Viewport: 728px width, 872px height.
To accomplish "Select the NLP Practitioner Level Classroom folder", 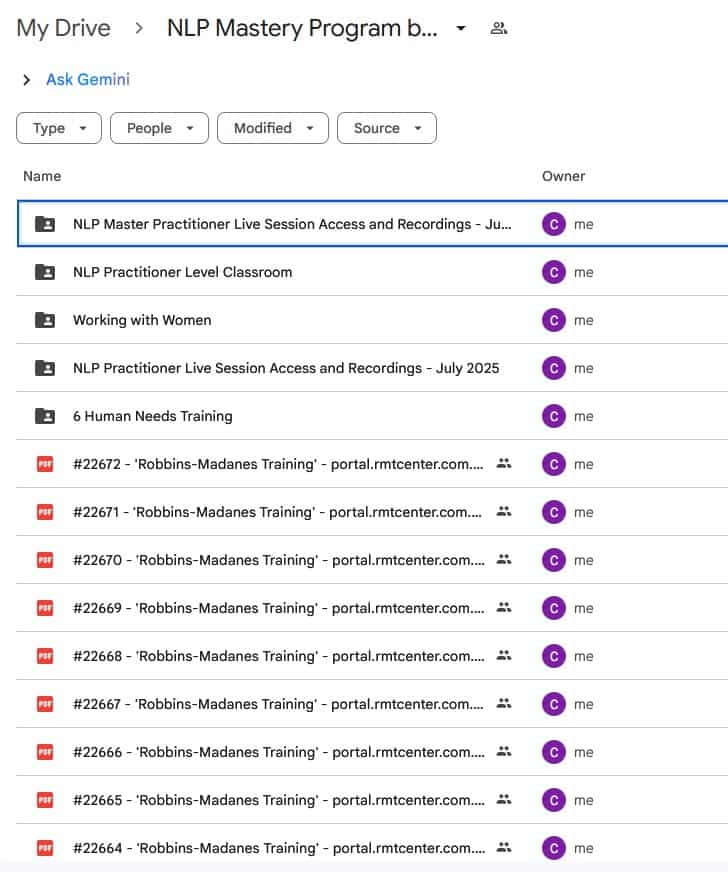I will pos(182,272).
